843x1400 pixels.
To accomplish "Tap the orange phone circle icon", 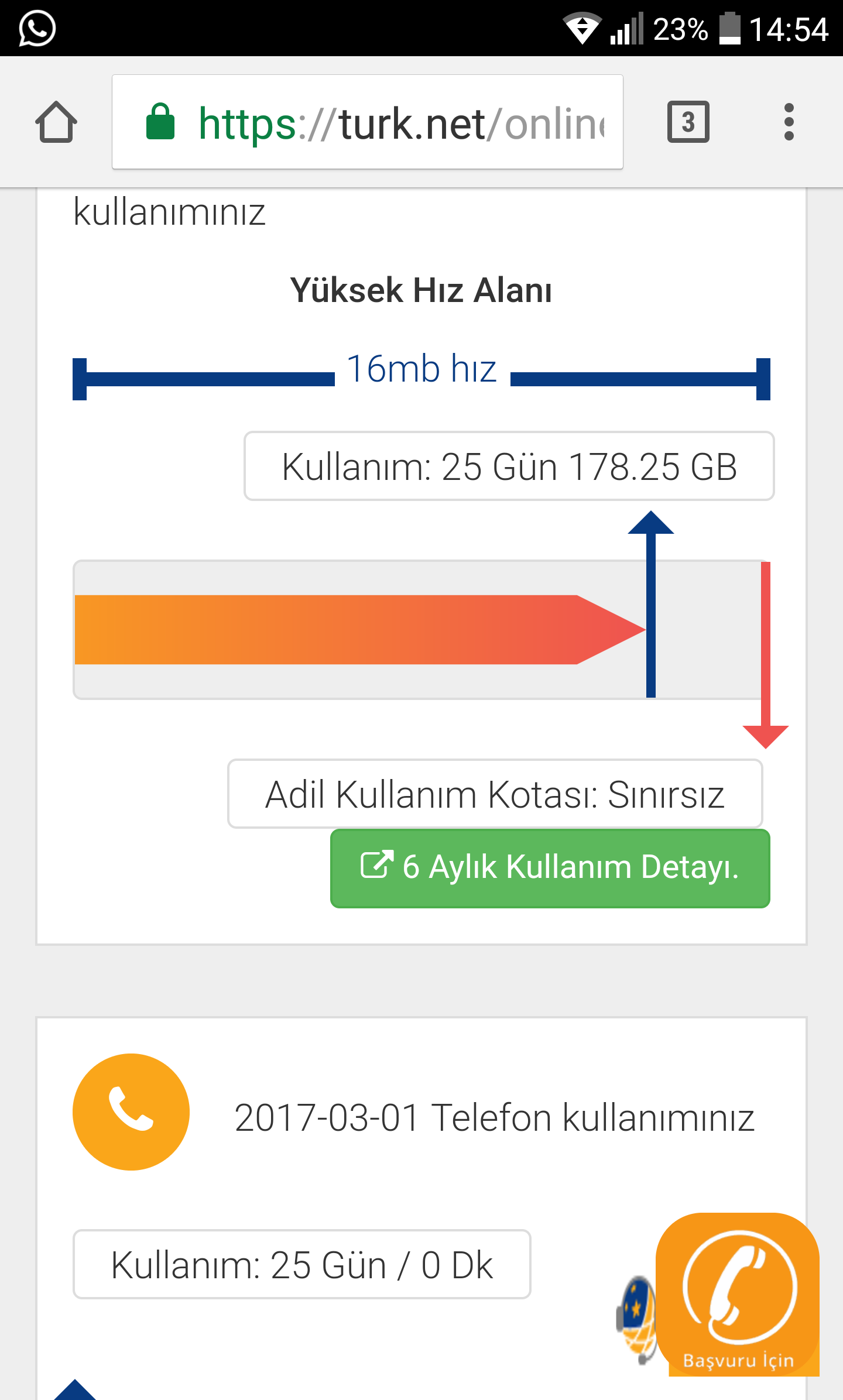I will 131,1111.
